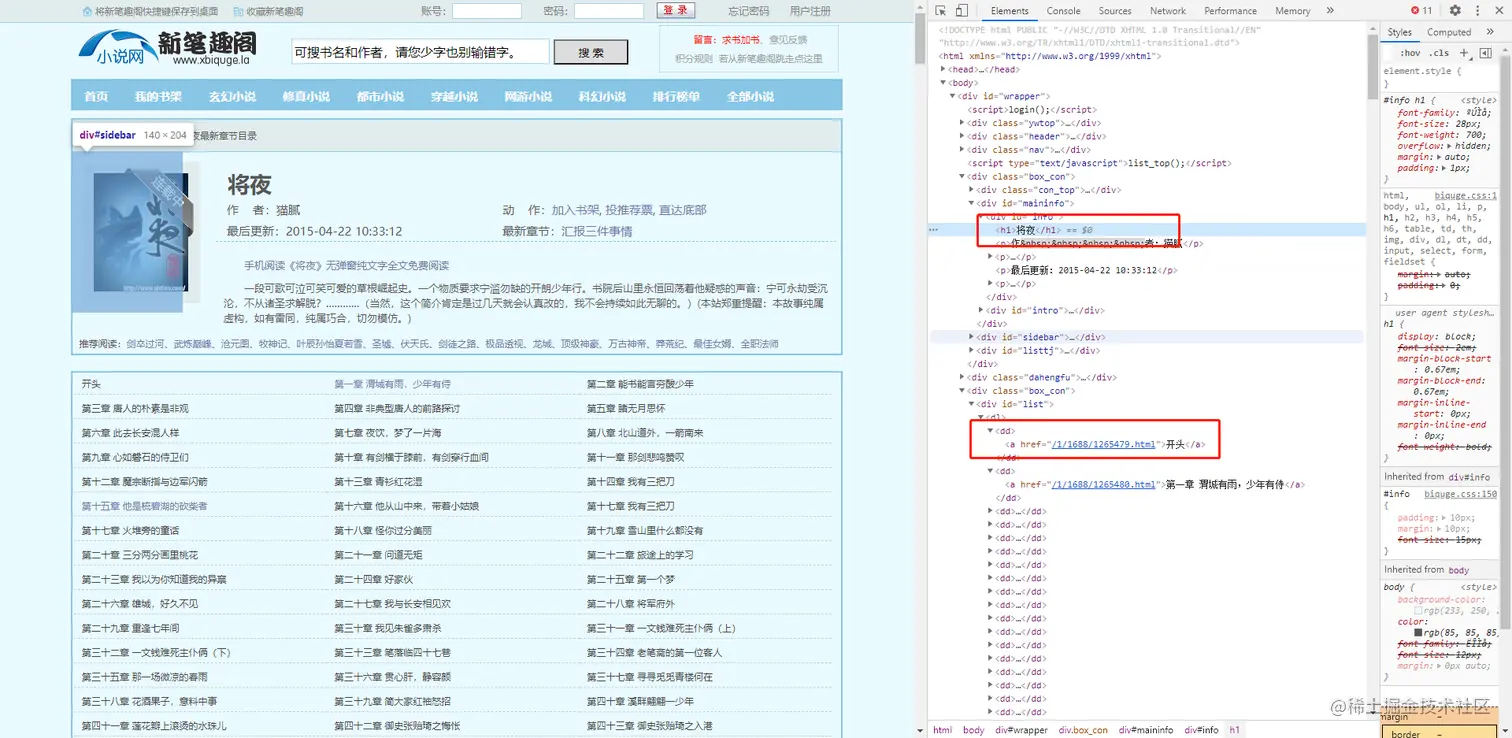Open DevTools three-dot customize menu
1512x738 pixels.
[x=1476, y=11]
